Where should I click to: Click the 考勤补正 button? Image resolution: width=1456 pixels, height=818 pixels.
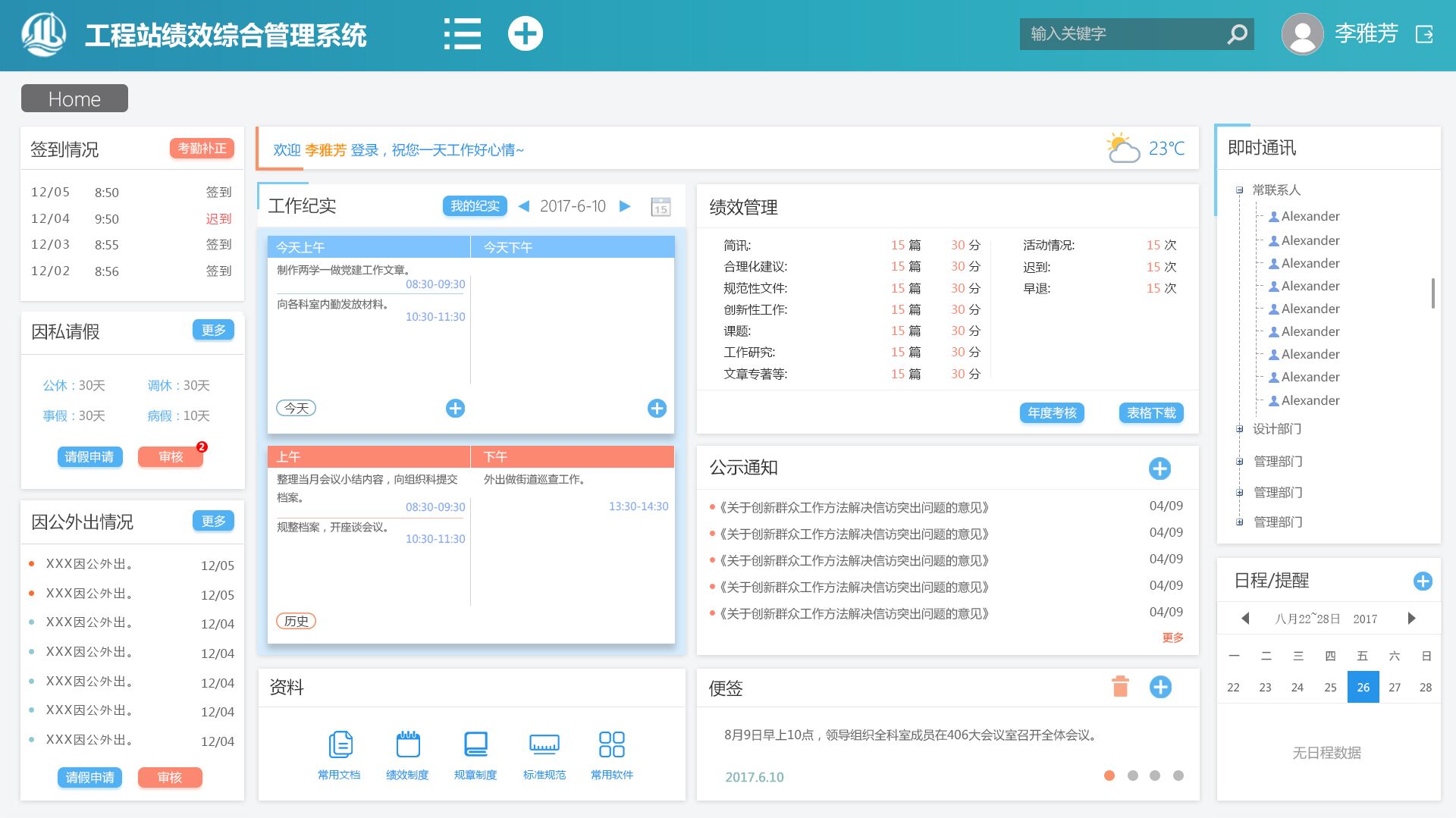coord(202,149)
